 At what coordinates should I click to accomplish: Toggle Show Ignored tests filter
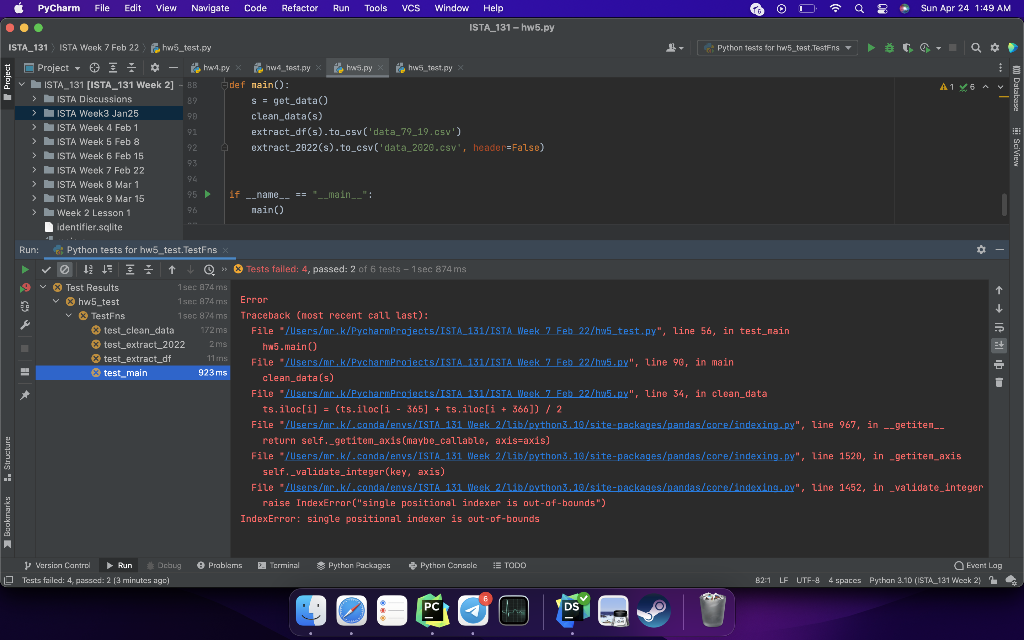[x=64, y=269]
